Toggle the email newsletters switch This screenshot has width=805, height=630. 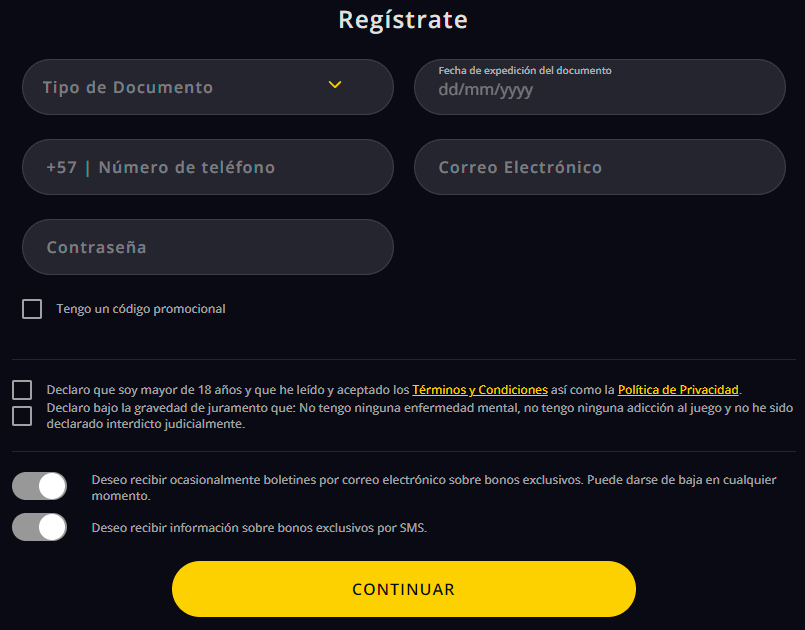40,486
